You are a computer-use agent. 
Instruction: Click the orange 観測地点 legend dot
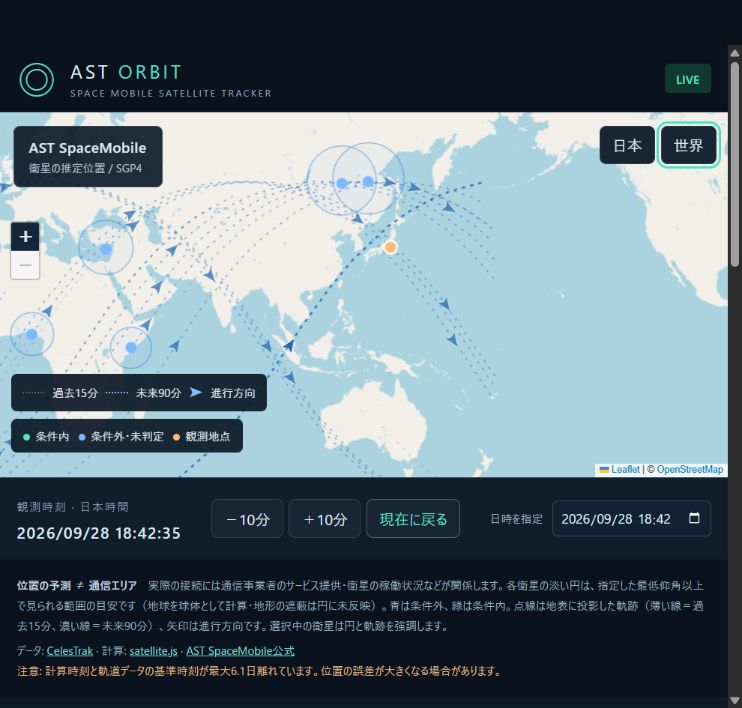(176, 437)
